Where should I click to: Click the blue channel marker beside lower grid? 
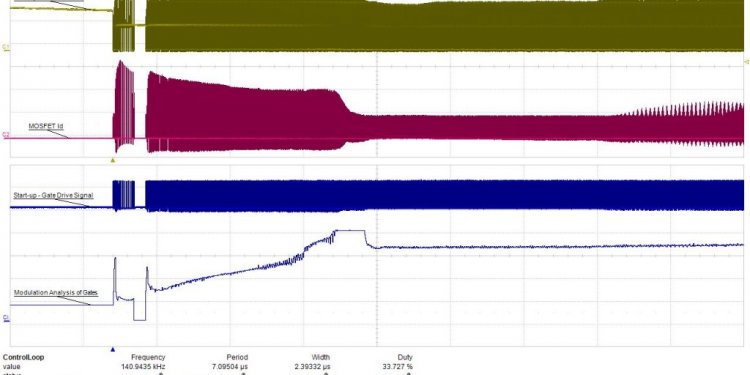point(6,317)
